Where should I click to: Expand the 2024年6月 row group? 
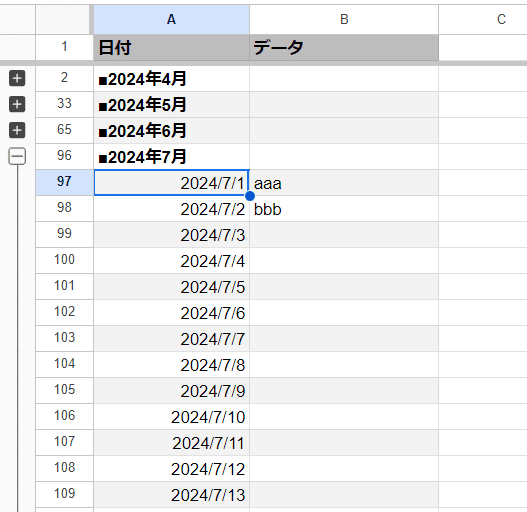[x=17, y=130]
